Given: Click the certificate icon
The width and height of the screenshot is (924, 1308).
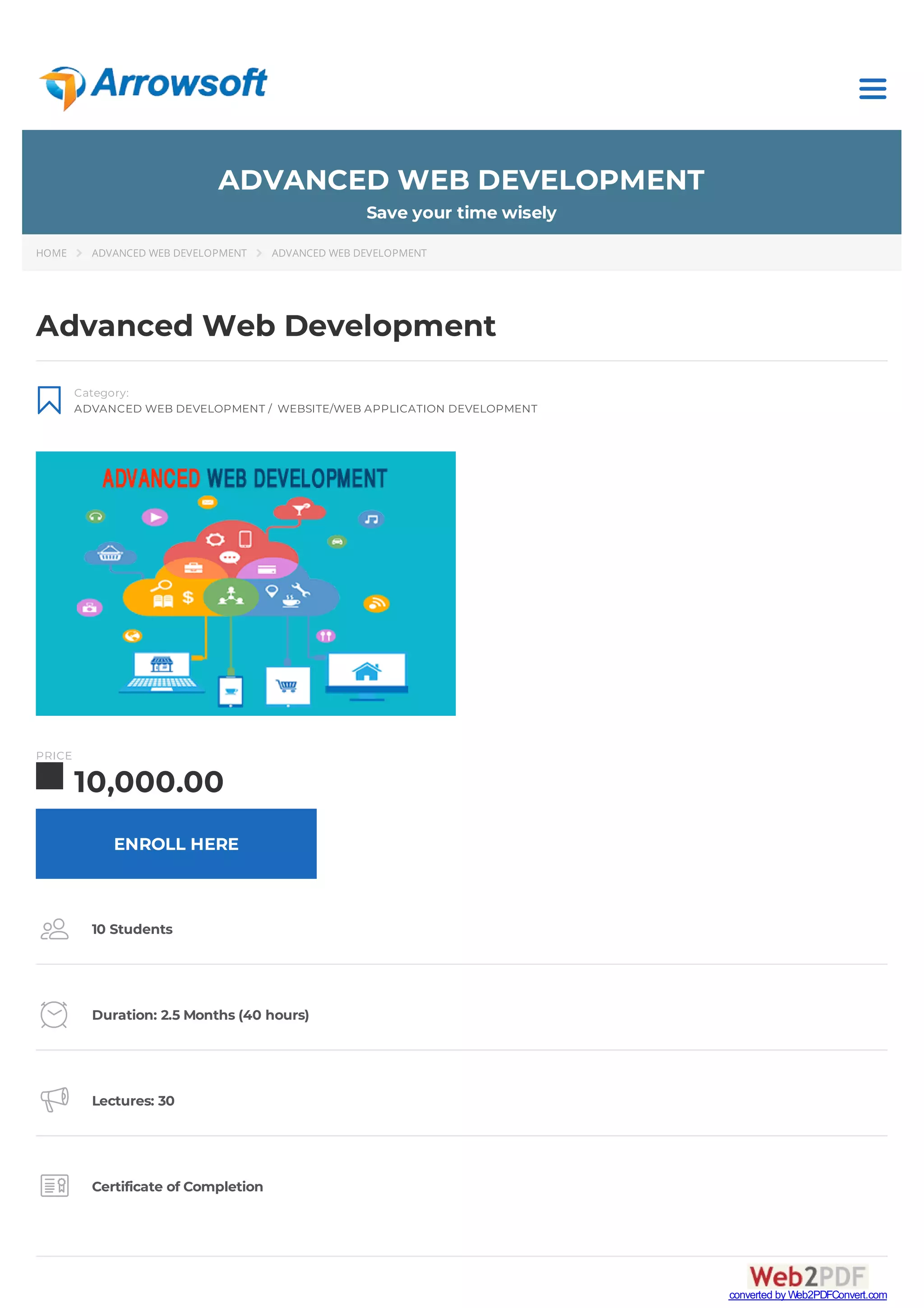Looking at the screenshot, I should [x=54, y=1186].
